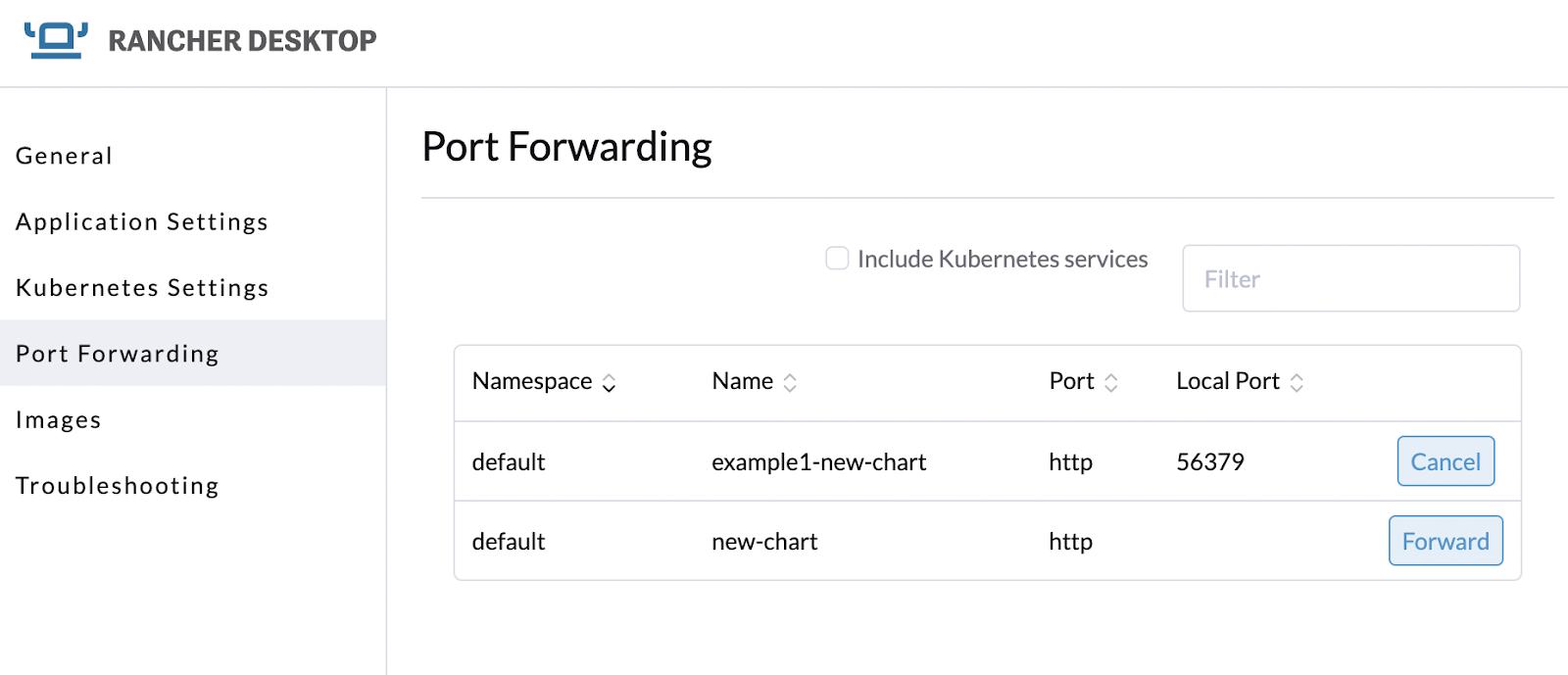
Task: Click the Rancher Desktop logo icon
Action: [56, 40]
